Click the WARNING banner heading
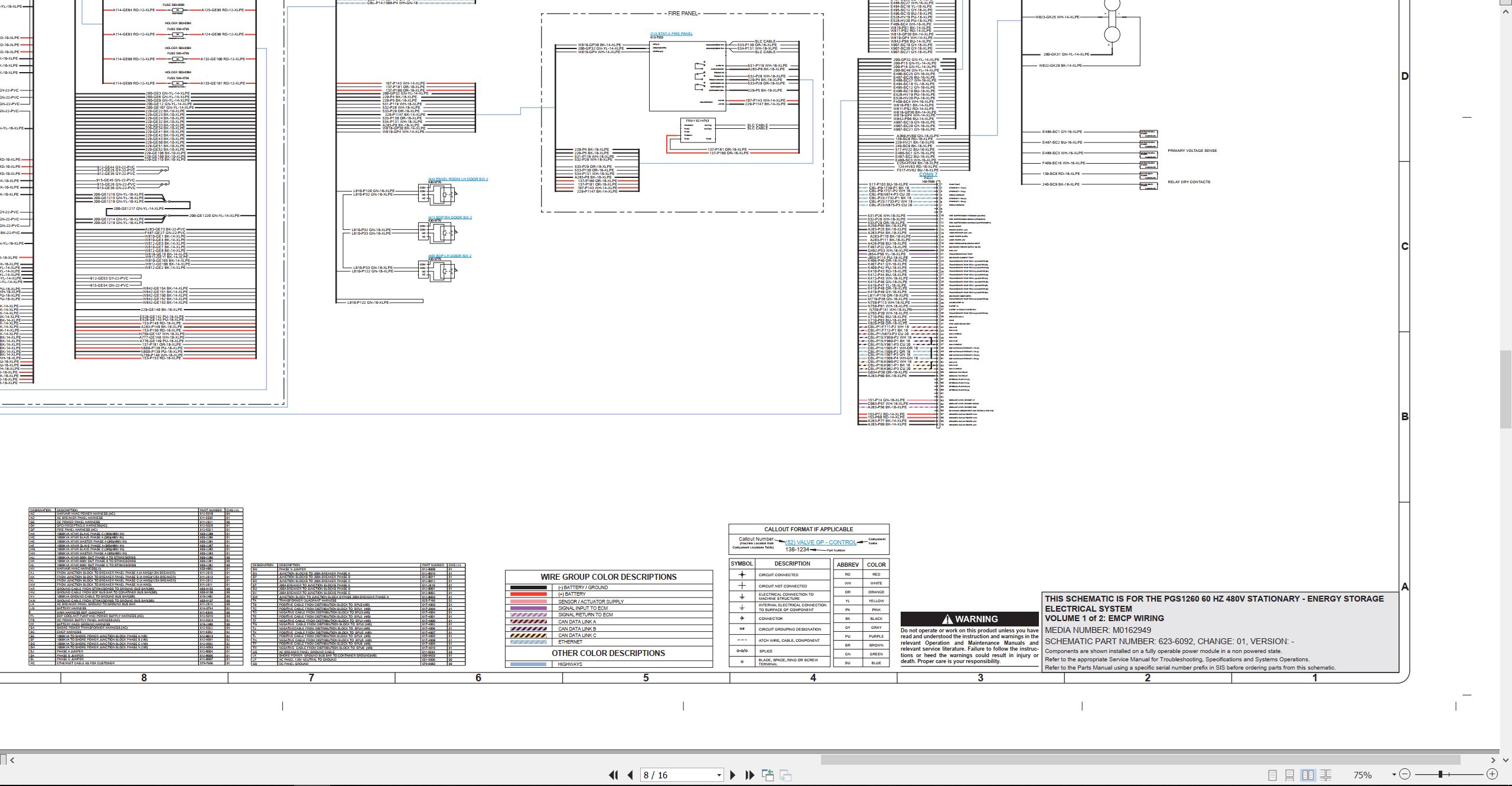Screen dimensions: 1512x786 tap(969, 619)
